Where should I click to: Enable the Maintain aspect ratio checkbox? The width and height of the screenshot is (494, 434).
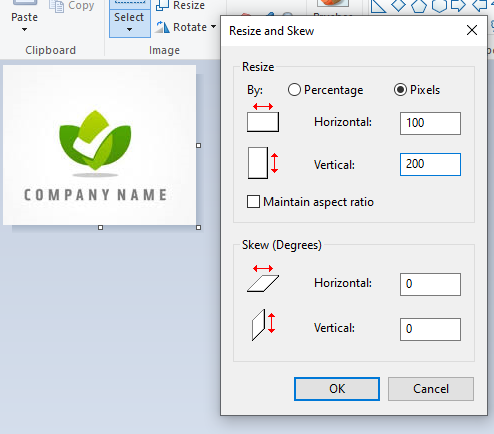[253, 202]
